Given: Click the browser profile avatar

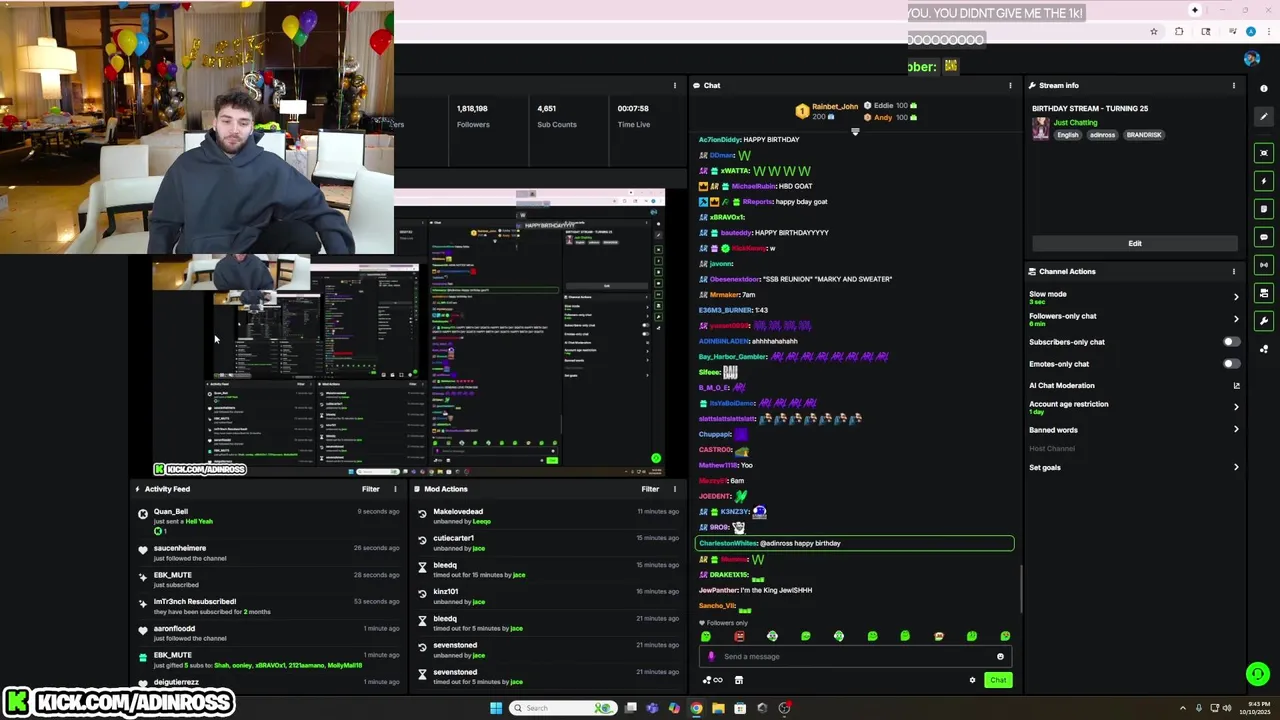Looking at the screenshot, I should coord(1251,32).
